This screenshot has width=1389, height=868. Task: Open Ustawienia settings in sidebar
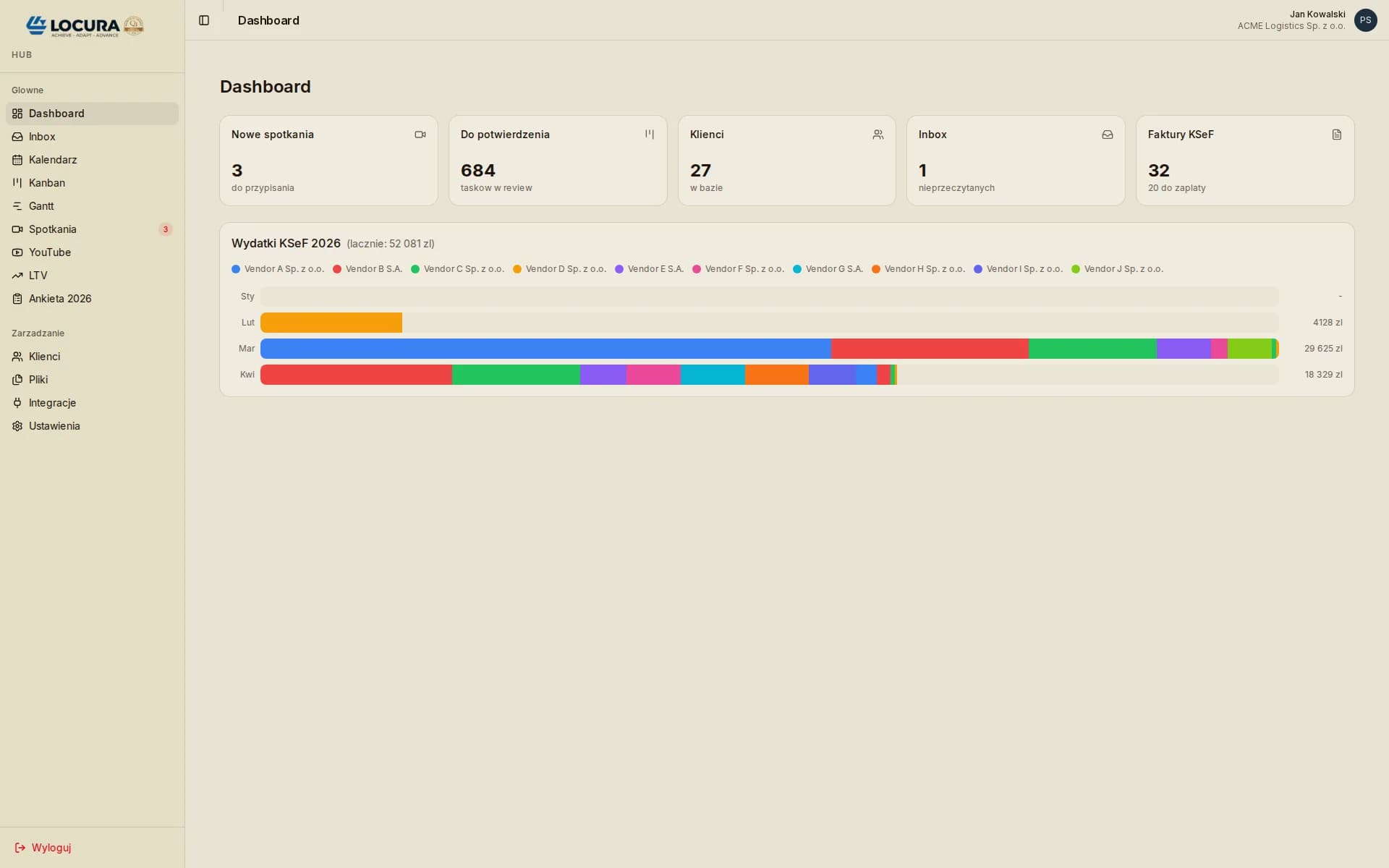pyautogui.click(x=54, y=426)
